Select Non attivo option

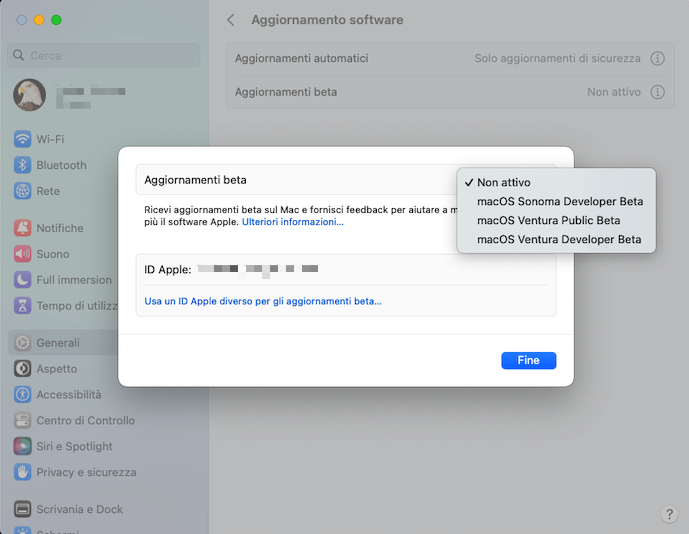556,182
